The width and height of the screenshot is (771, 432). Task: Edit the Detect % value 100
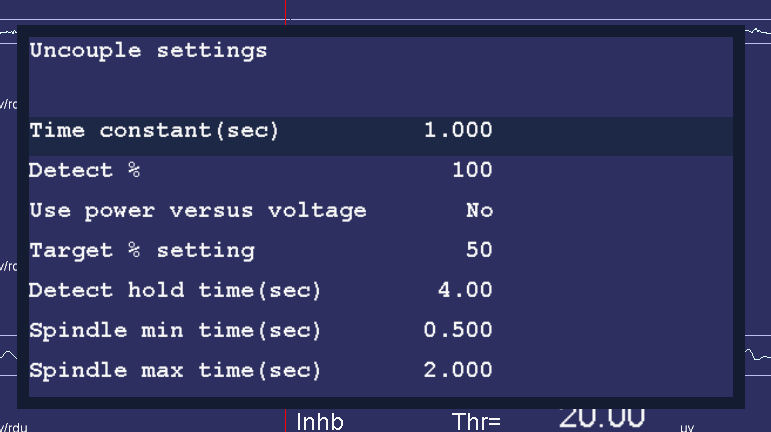(x=472, y=171)
